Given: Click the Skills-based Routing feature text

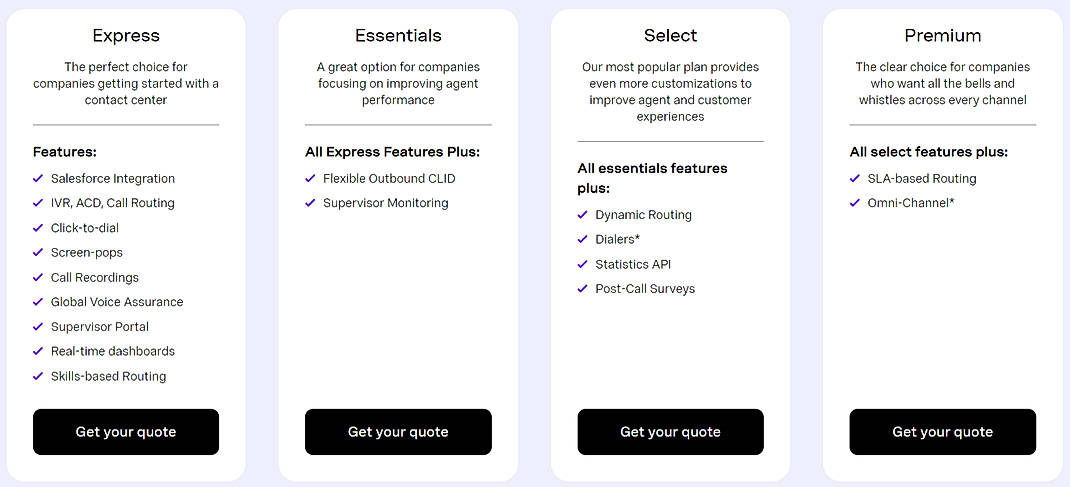Looking at the screenshot, I should 108,377.
